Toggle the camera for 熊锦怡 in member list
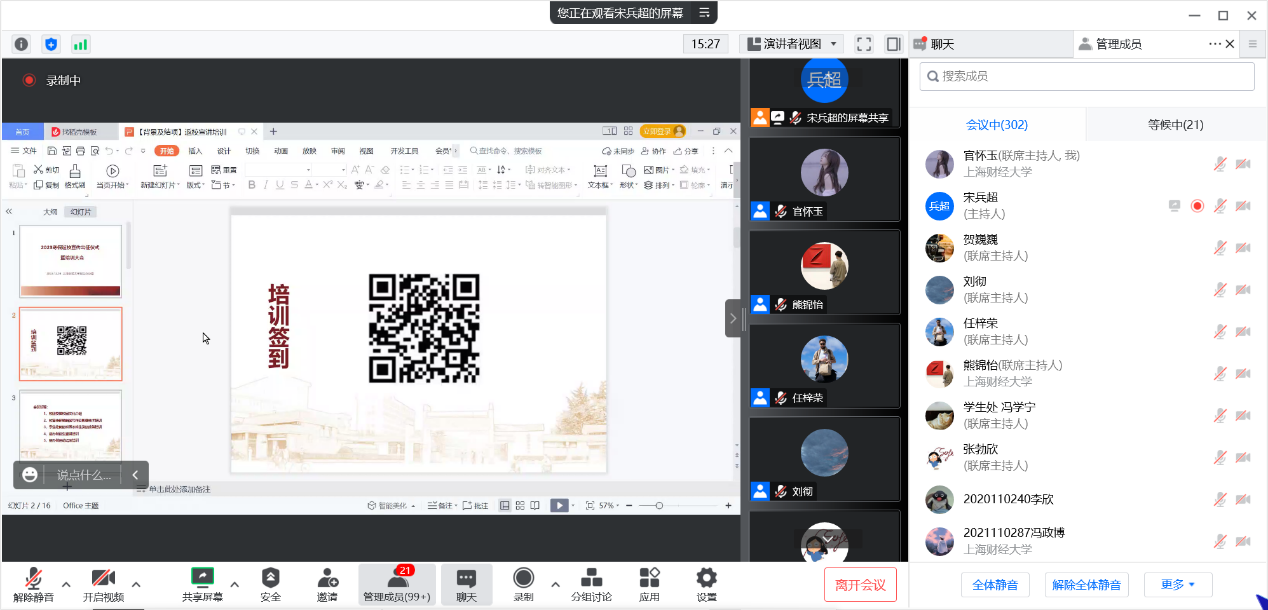The image size is (1268, 610). (1243, 374)
